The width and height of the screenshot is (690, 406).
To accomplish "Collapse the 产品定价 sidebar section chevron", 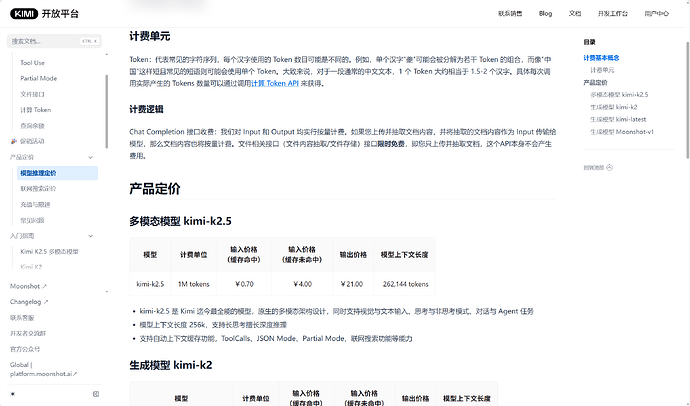I will (x=91, y=157).
